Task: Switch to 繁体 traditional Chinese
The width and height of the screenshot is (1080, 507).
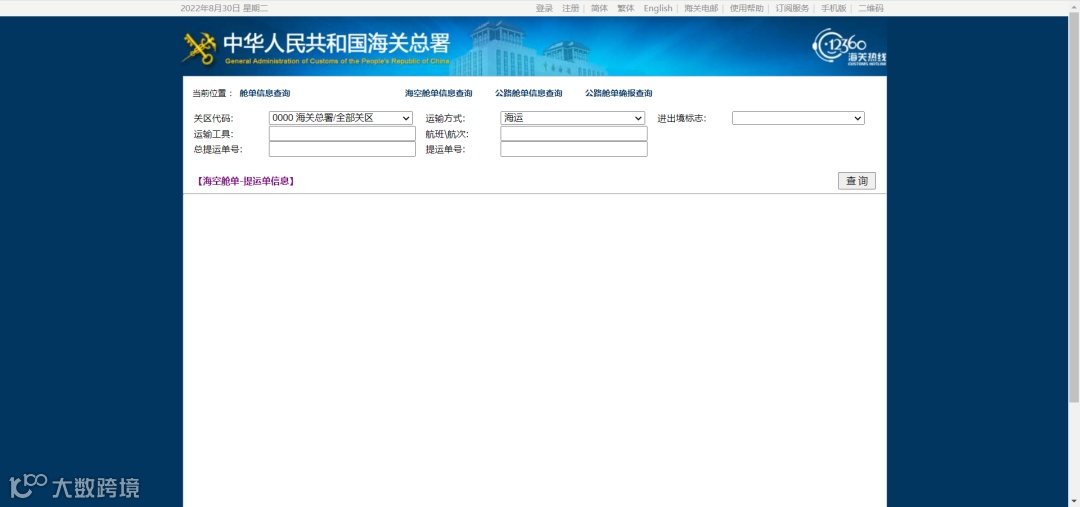Action: (625, 8)
